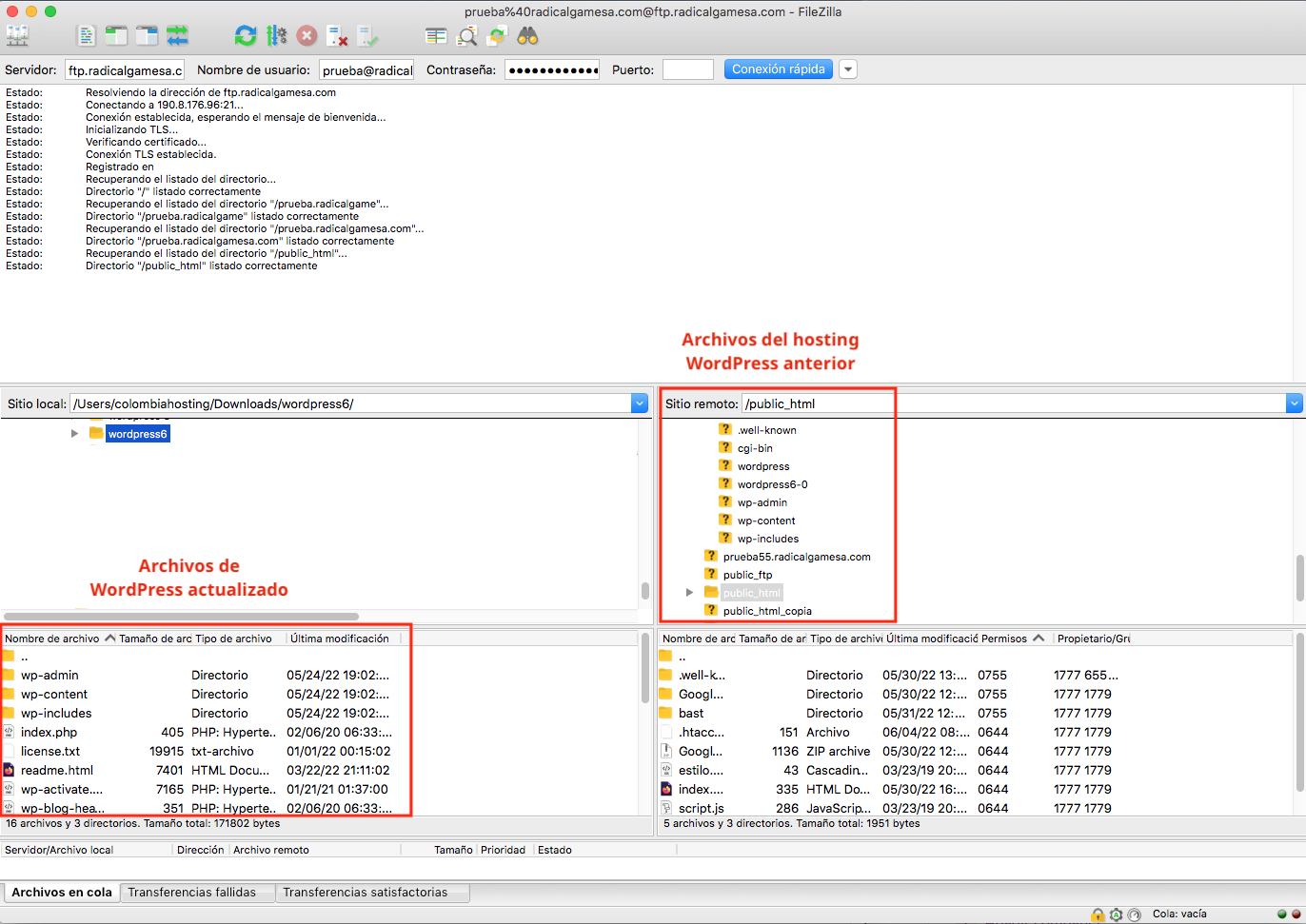Cancel current operation red icon
The width and height of the screenshot is (1306, 924).
(x=307, y=36)
